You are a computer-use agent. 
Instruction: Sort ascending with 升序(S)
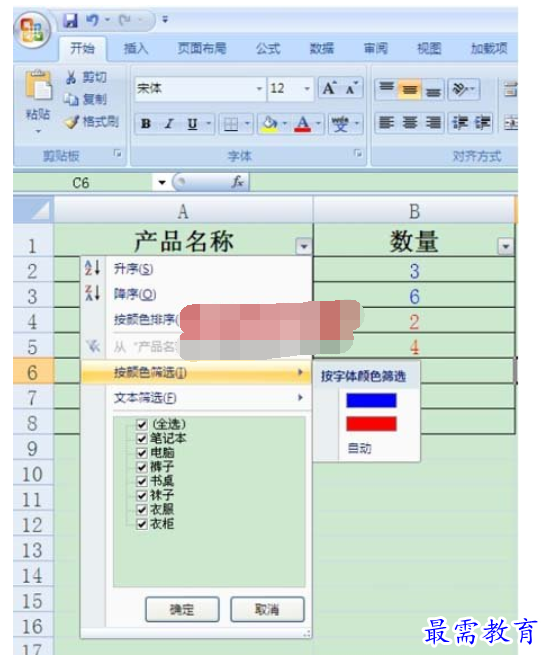click(196, 269)
